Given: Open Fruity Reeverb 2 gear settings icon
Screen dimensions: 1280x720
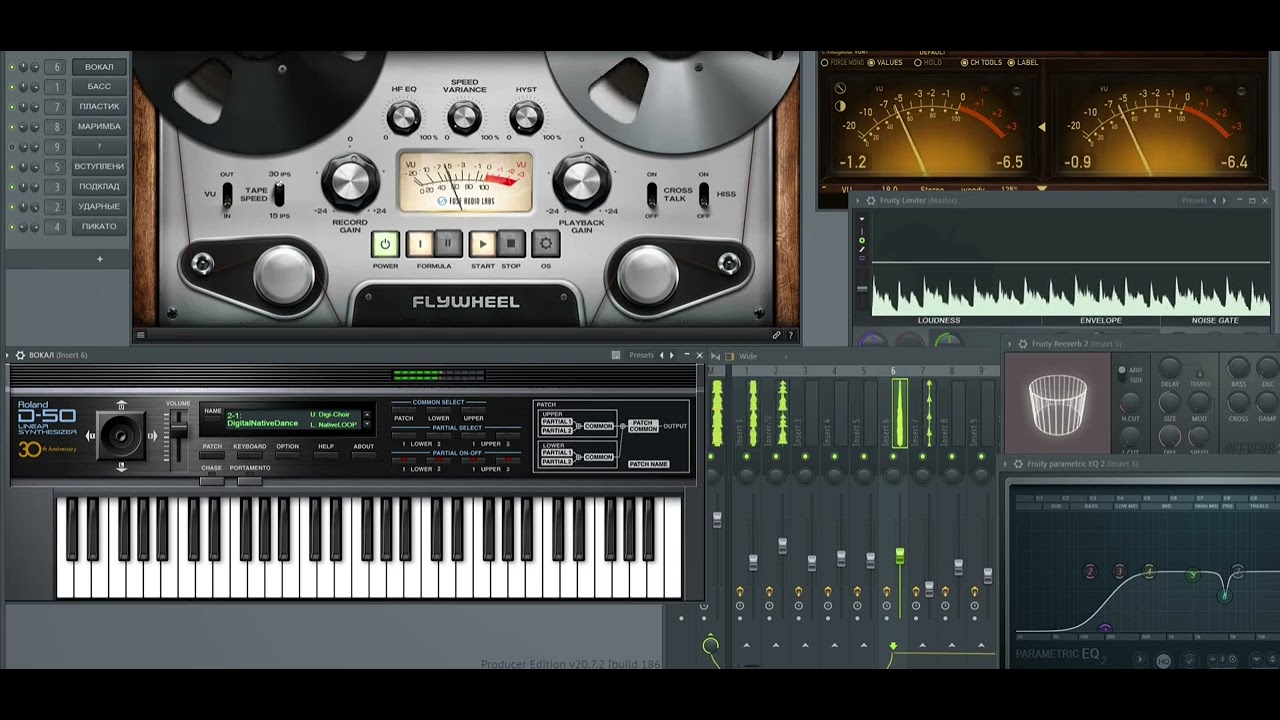Looking at the screenshot, I should click(x=1022, y=344).
